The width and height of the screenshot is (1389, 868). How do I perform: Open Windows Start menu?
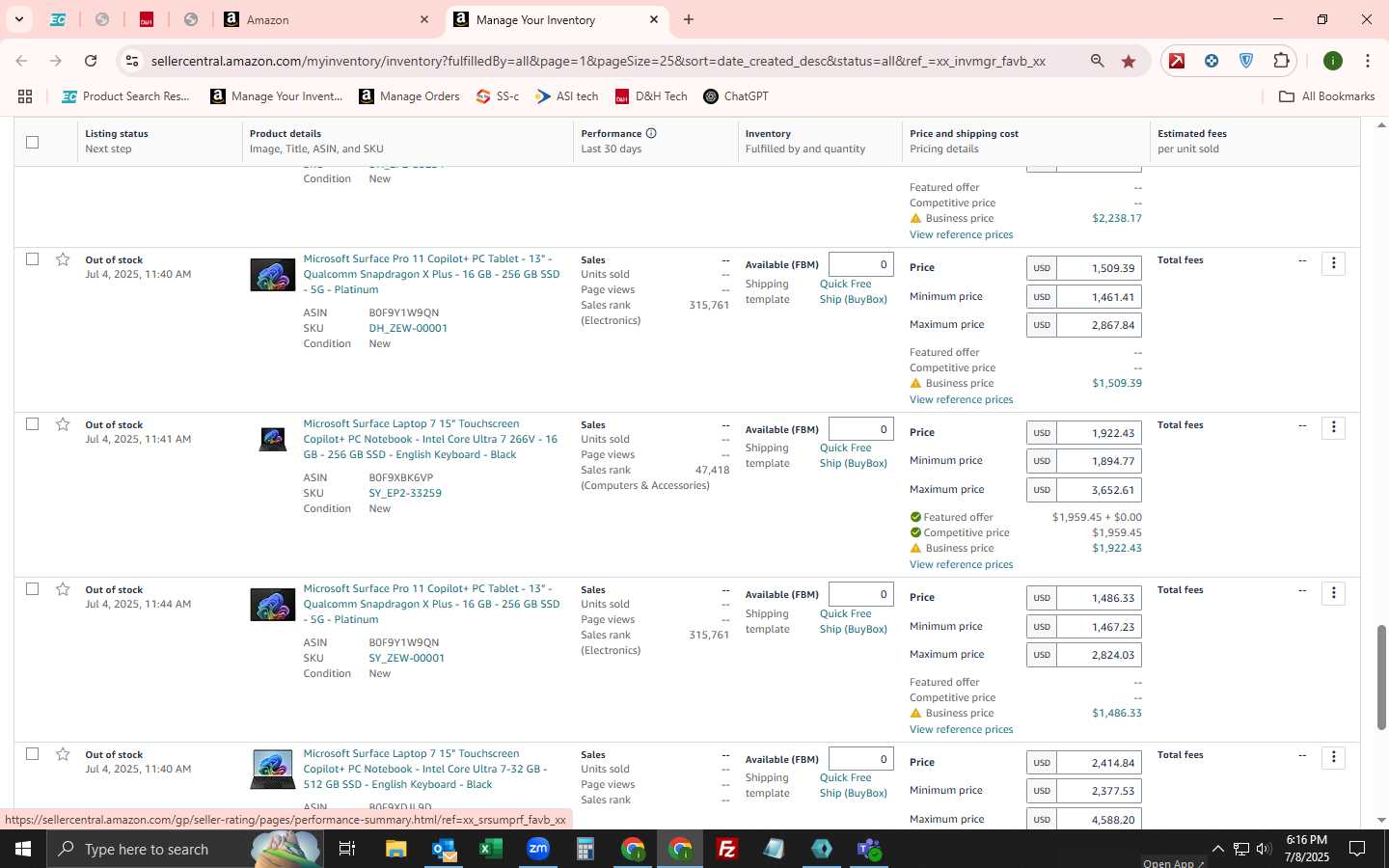pyautogui.click(x=23, y=849)
